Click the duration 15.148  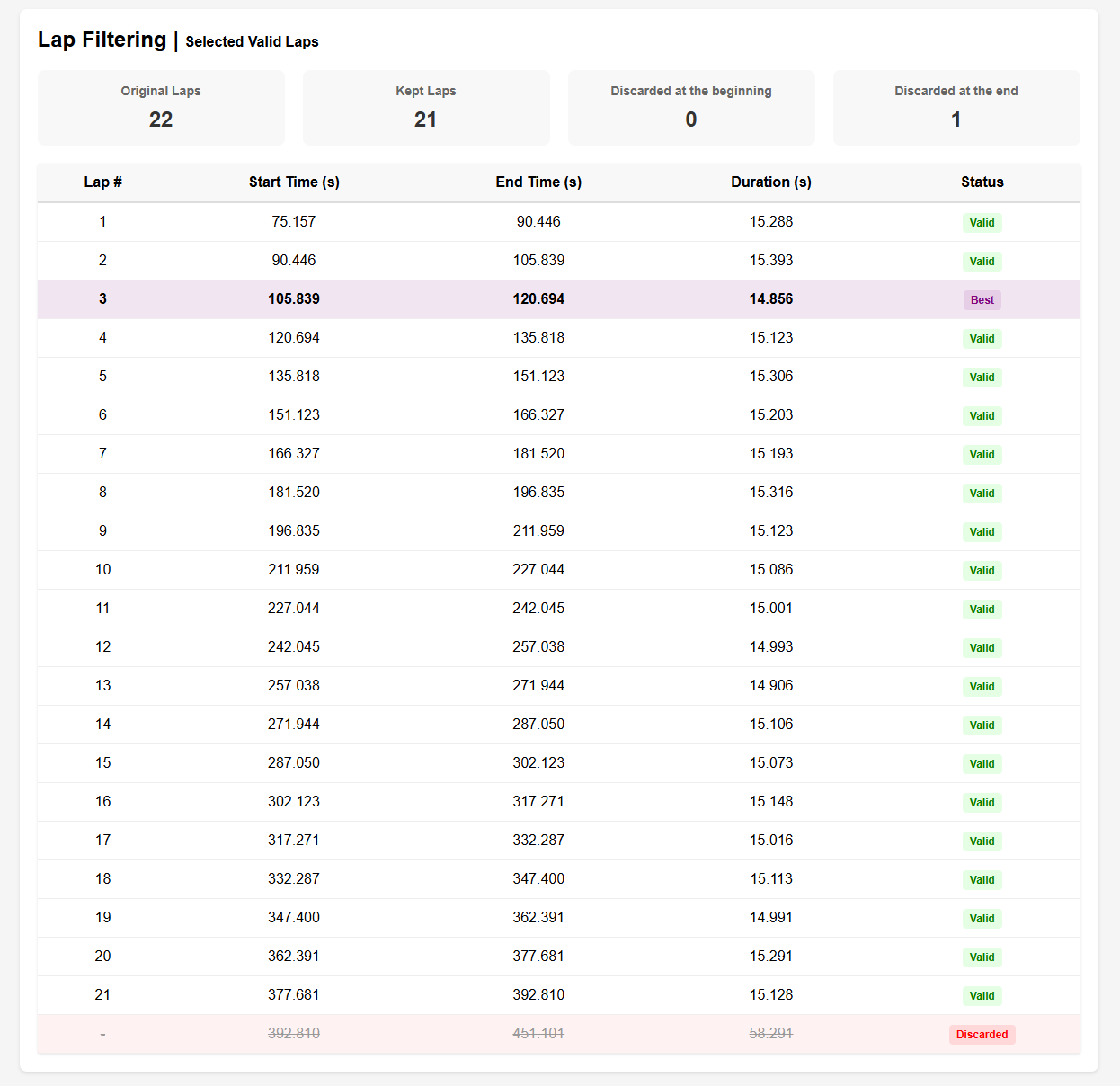point(771,802)
